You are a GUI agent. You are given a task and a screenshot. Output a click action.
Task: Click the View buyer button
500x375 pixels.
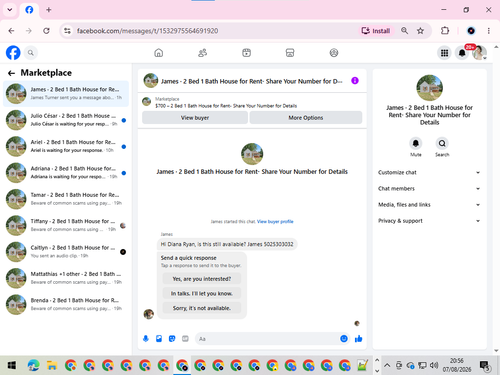(195, 118)
